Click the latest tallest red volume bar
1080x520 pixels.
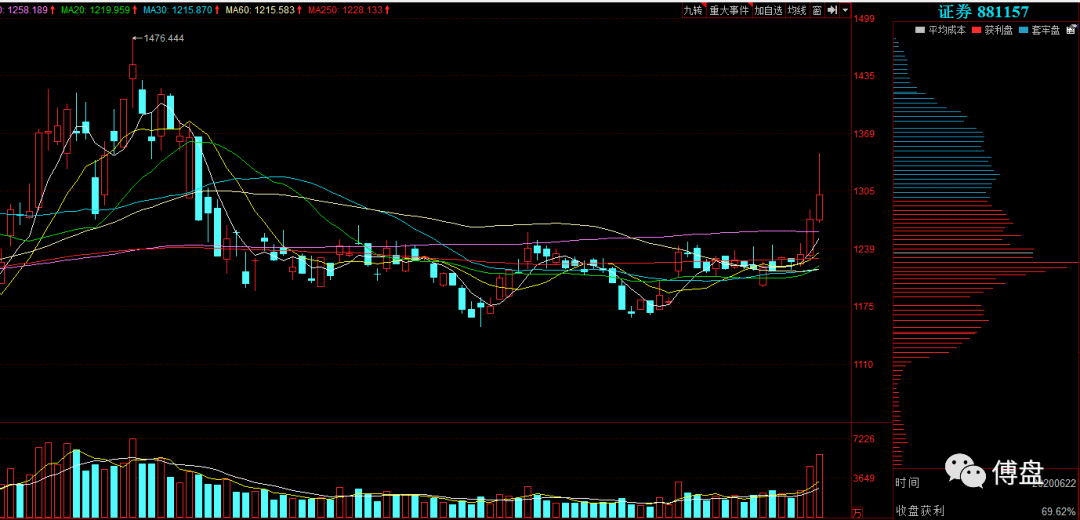pos(820,486)
